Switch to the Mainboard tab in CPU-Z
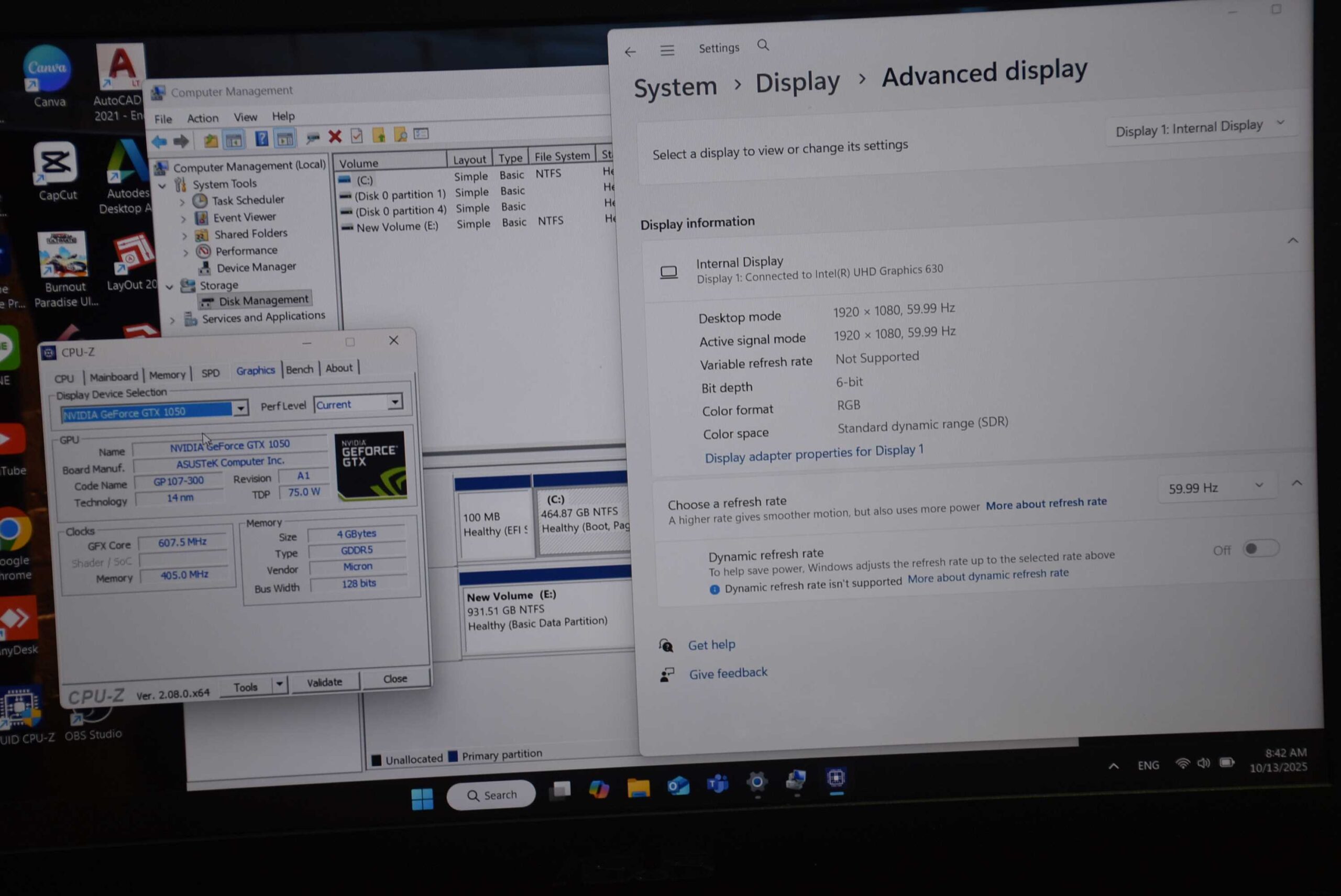The image size is (1341, 896). (114, 377)
